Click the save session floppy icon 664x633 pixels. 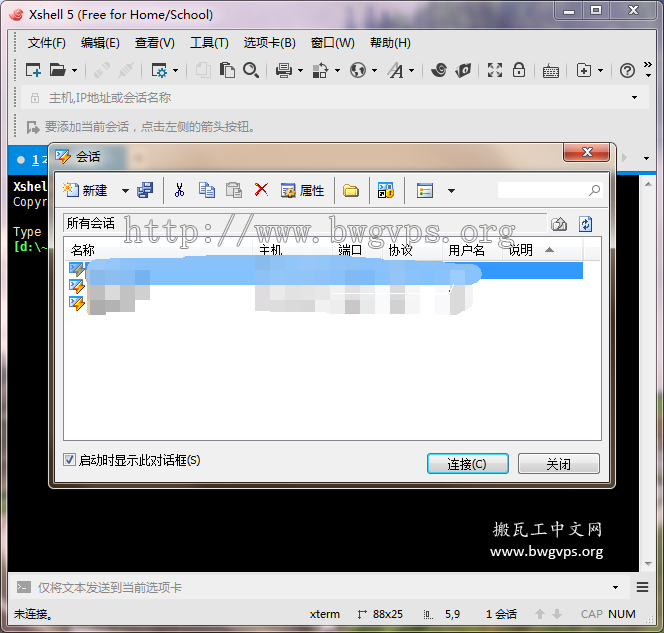pos(145,191)
